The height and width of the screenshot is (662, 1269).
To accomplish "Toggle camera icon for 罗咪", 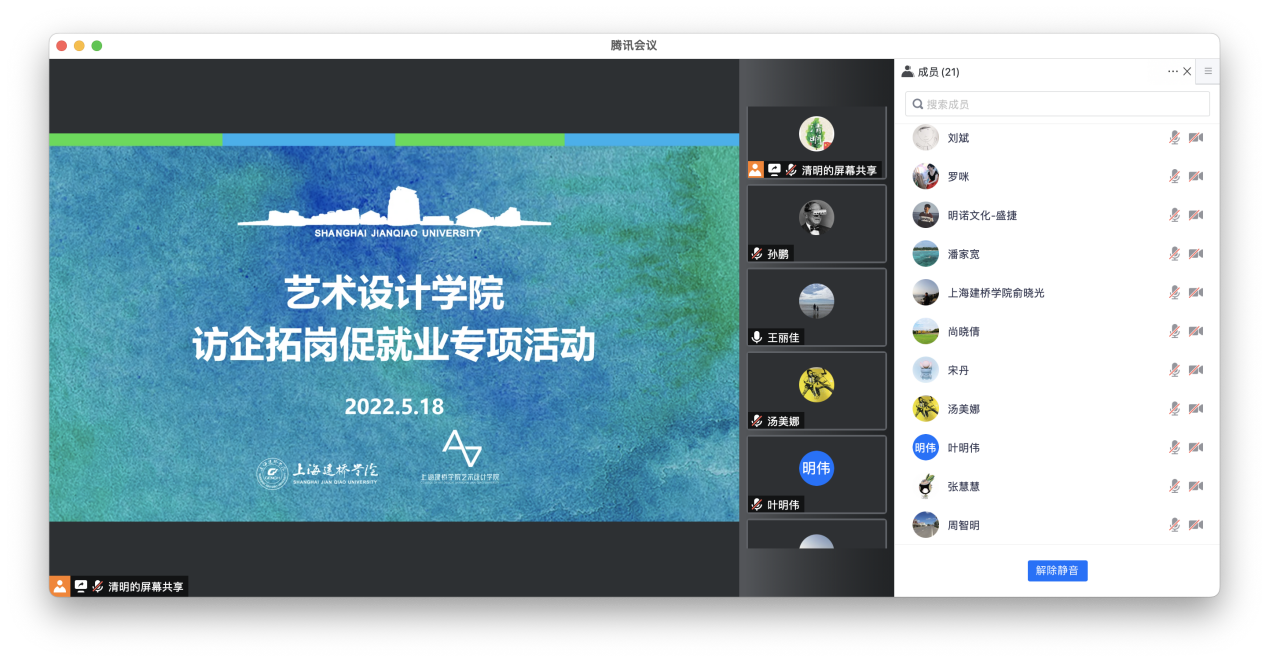I will tap(1195, 177).
